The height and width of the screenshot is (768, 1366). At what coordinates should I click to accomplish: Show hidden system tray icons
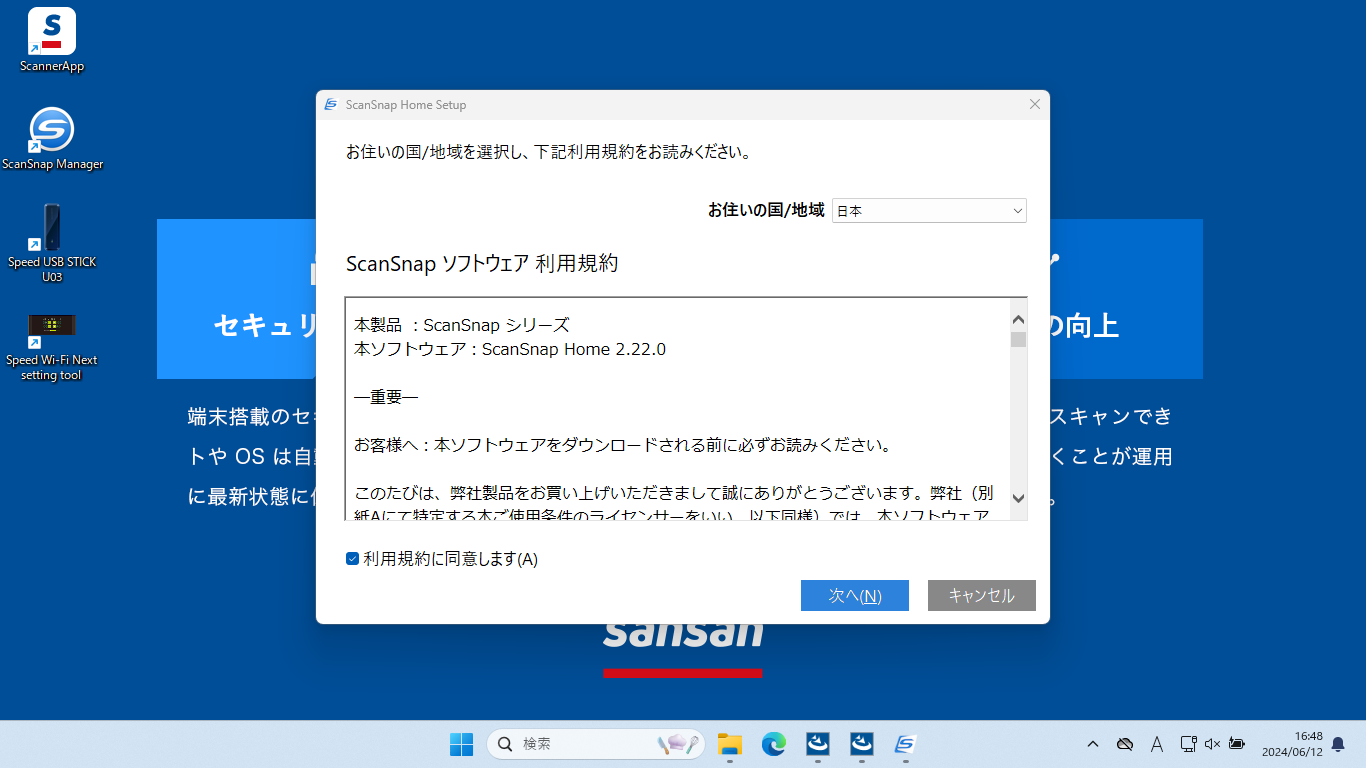coord(1093,744)
